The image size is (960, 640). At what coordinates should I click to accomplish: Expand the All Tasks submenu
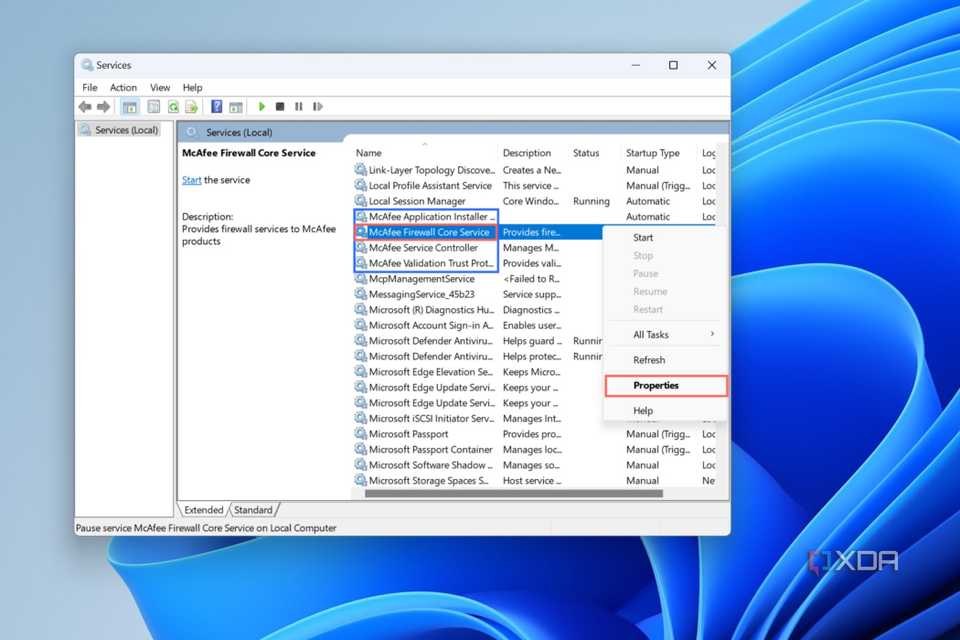666,334
